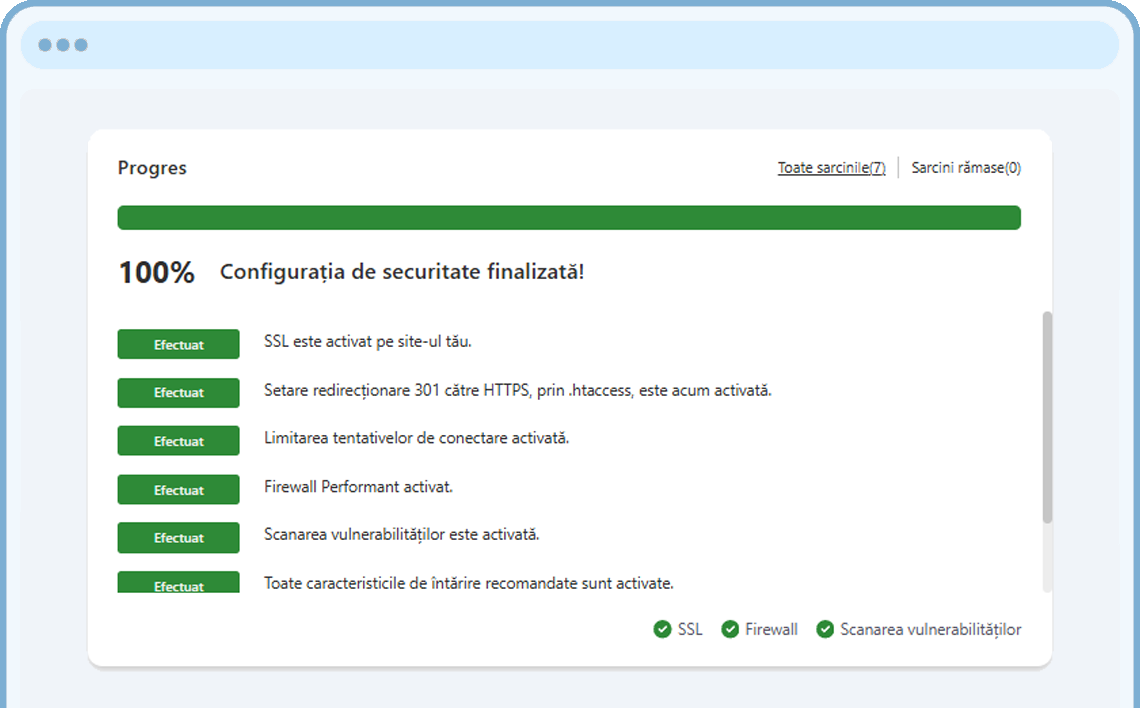Click the checkmark beside Scanarea vulnerabilităților

[825, 629]
